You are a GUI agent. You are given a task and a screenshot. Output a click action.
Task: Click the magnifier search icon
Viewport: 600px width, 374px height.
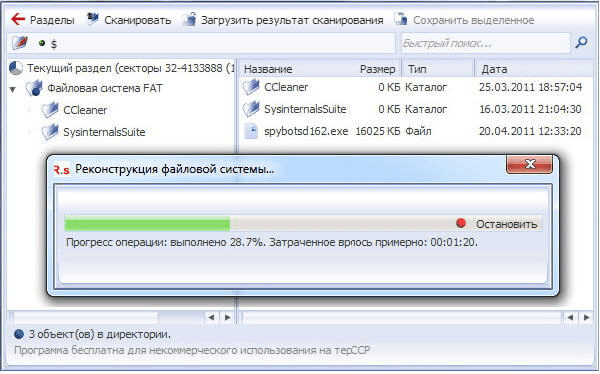581,42
